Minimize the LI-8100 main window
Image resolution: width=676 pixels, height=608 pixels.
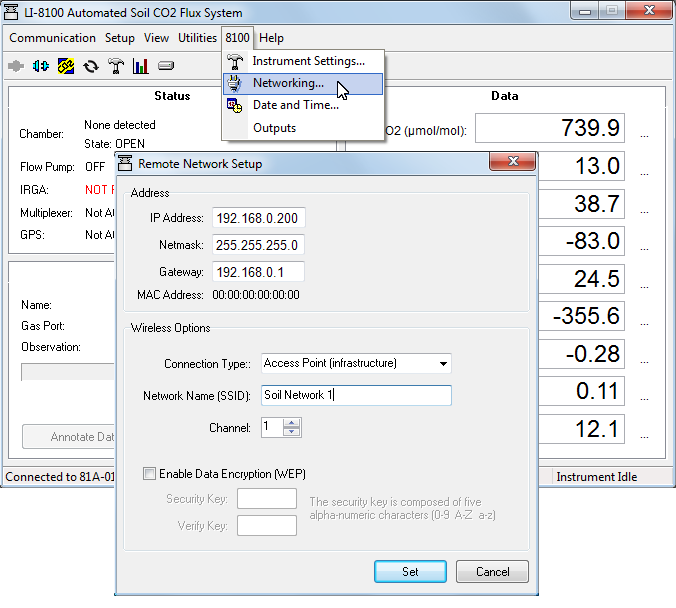585,11
